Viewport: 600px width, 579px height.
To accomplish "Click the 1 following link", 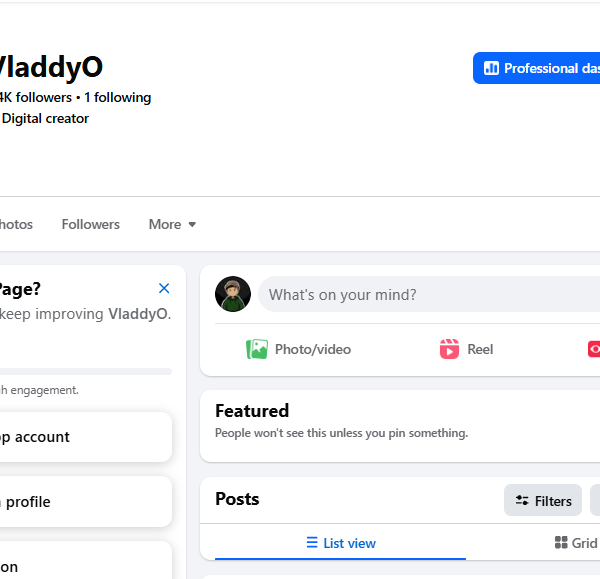I will point(117,98).
